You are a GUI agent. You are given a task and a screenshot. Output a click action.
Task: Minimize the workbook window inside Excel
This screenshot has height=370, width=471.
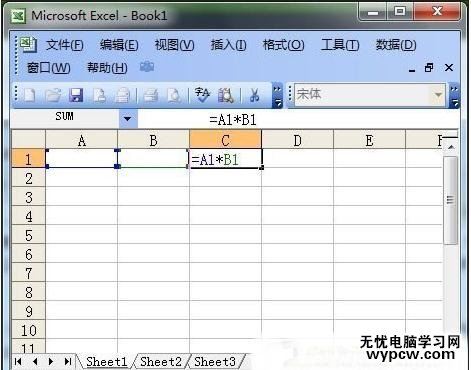412,69
